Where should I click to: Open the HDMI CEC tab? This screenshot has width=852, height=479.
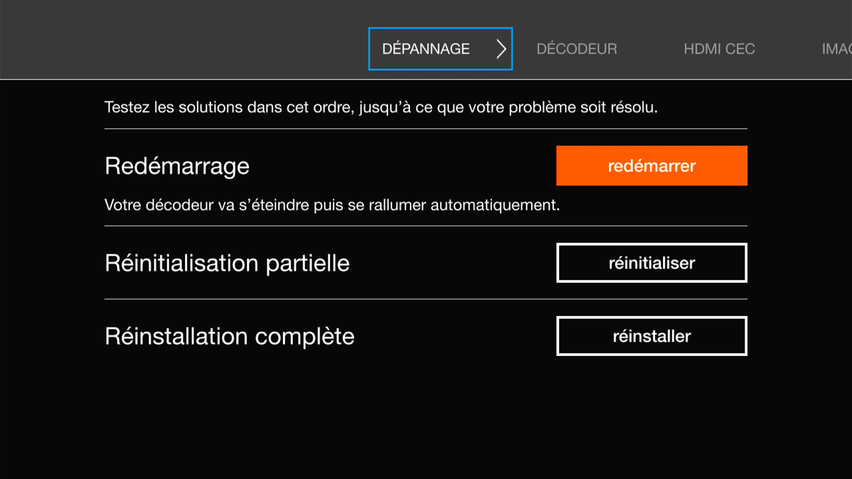(719, 49)
